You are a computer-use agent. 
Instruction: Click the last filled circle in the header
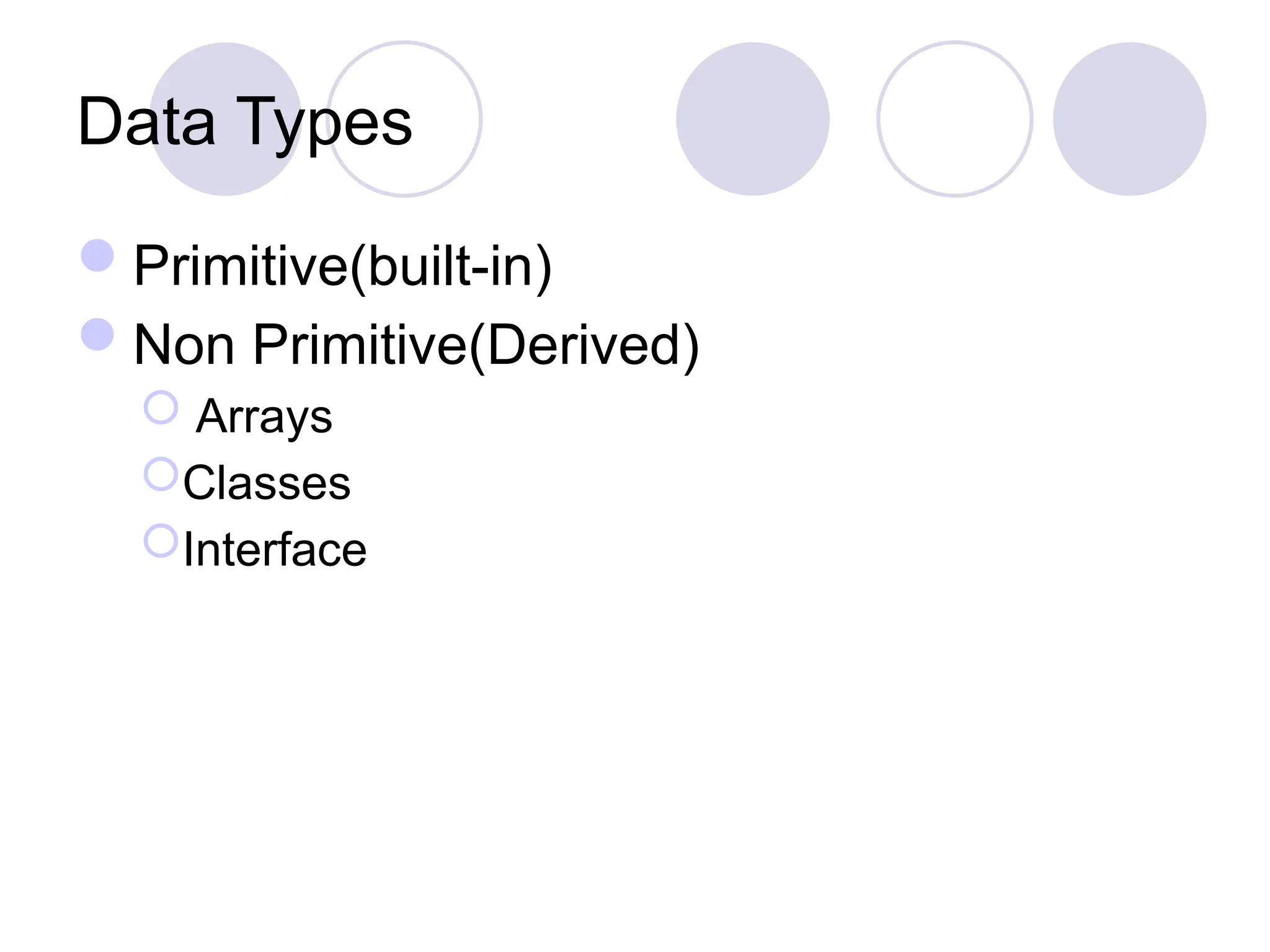coord(1129,119)
